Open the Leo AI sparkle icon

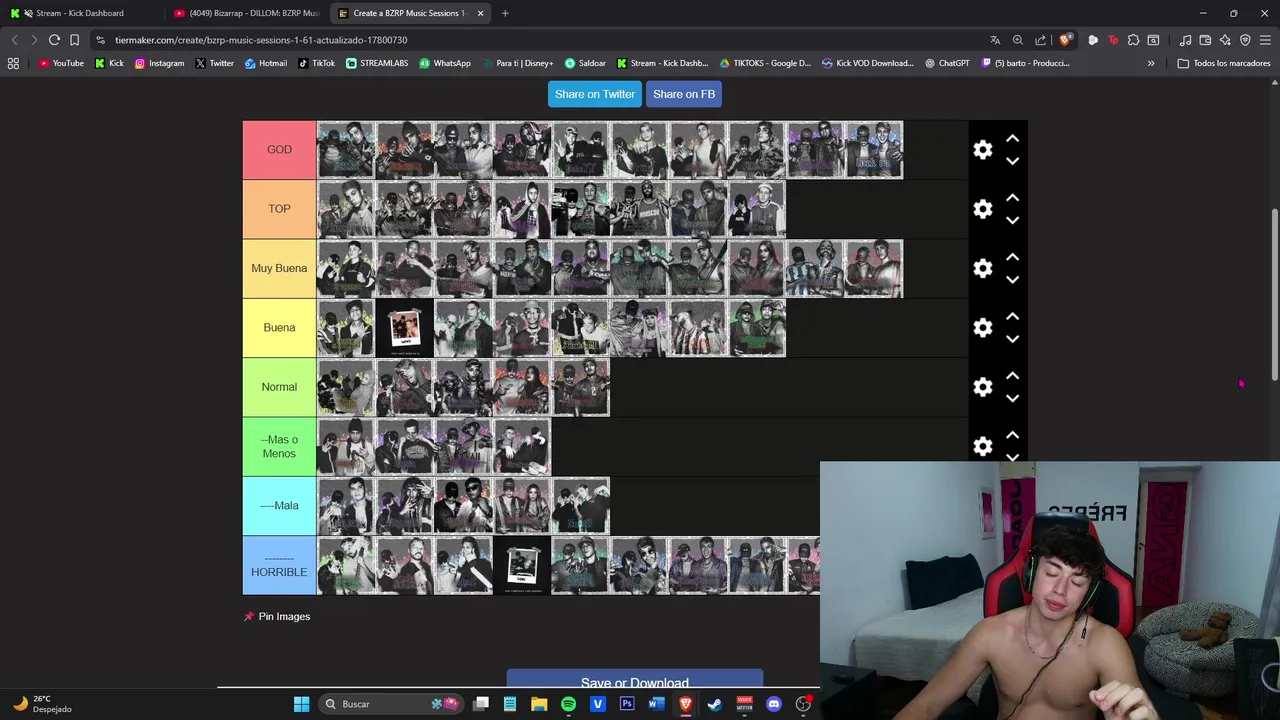[x=1225, y=40]
